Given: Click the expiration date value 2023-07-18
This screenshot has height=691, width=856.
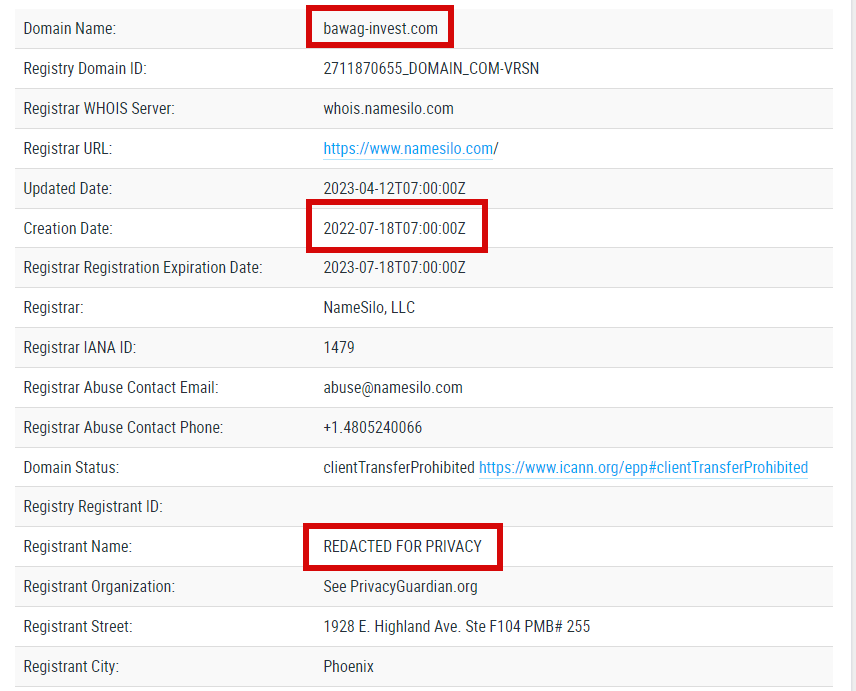Looking at the screenshot, I should point(394,268).
